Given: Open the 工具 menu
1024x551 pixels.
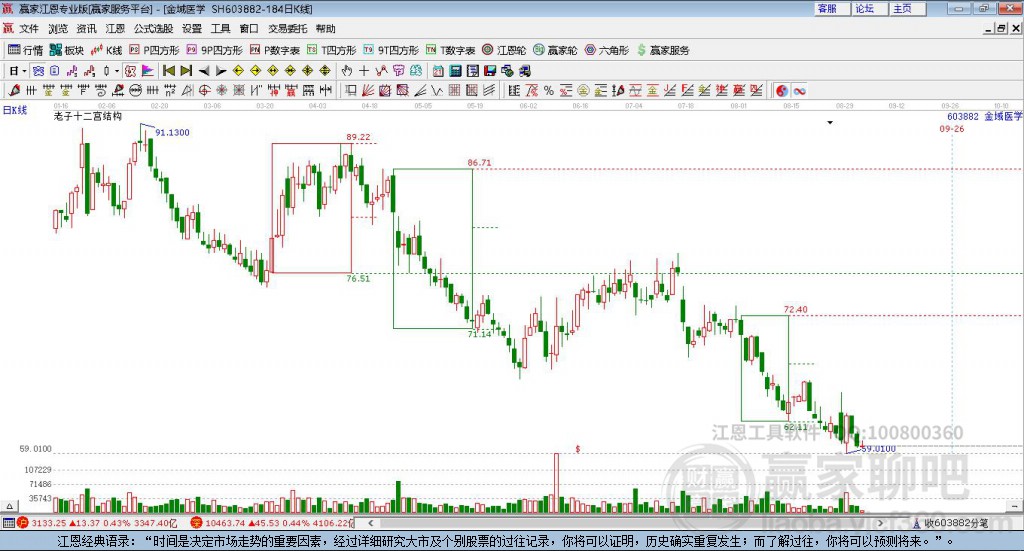Looking at the screenshot, I should 220,28.
